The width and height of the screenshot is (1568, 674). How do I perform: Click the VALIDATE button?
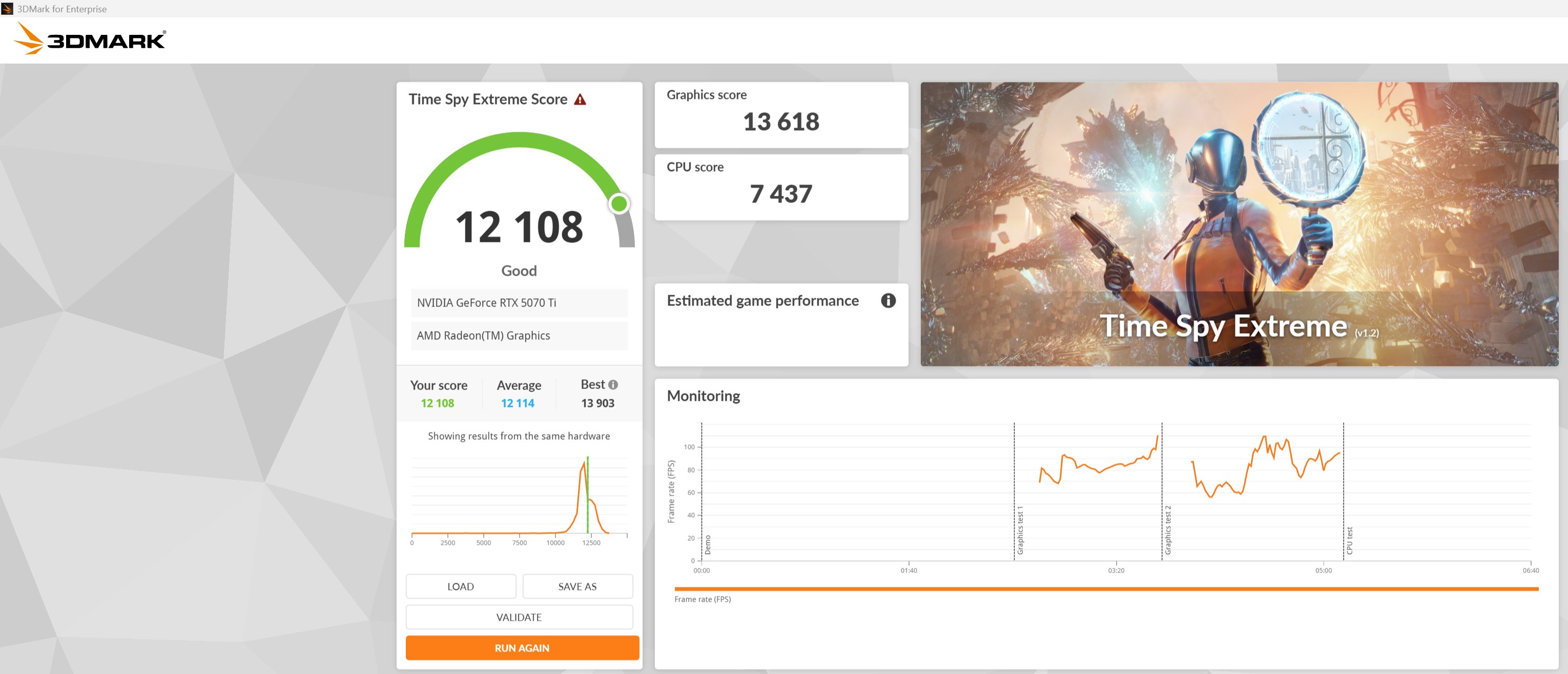coord(519,617)
